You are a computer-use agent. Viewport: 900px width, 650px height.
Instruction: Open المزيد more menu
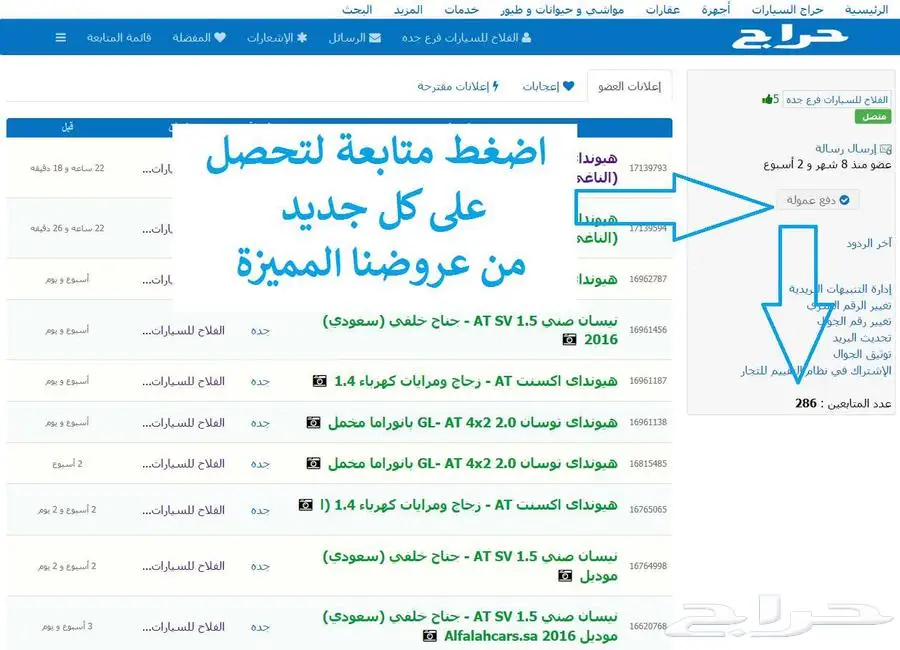408,10
